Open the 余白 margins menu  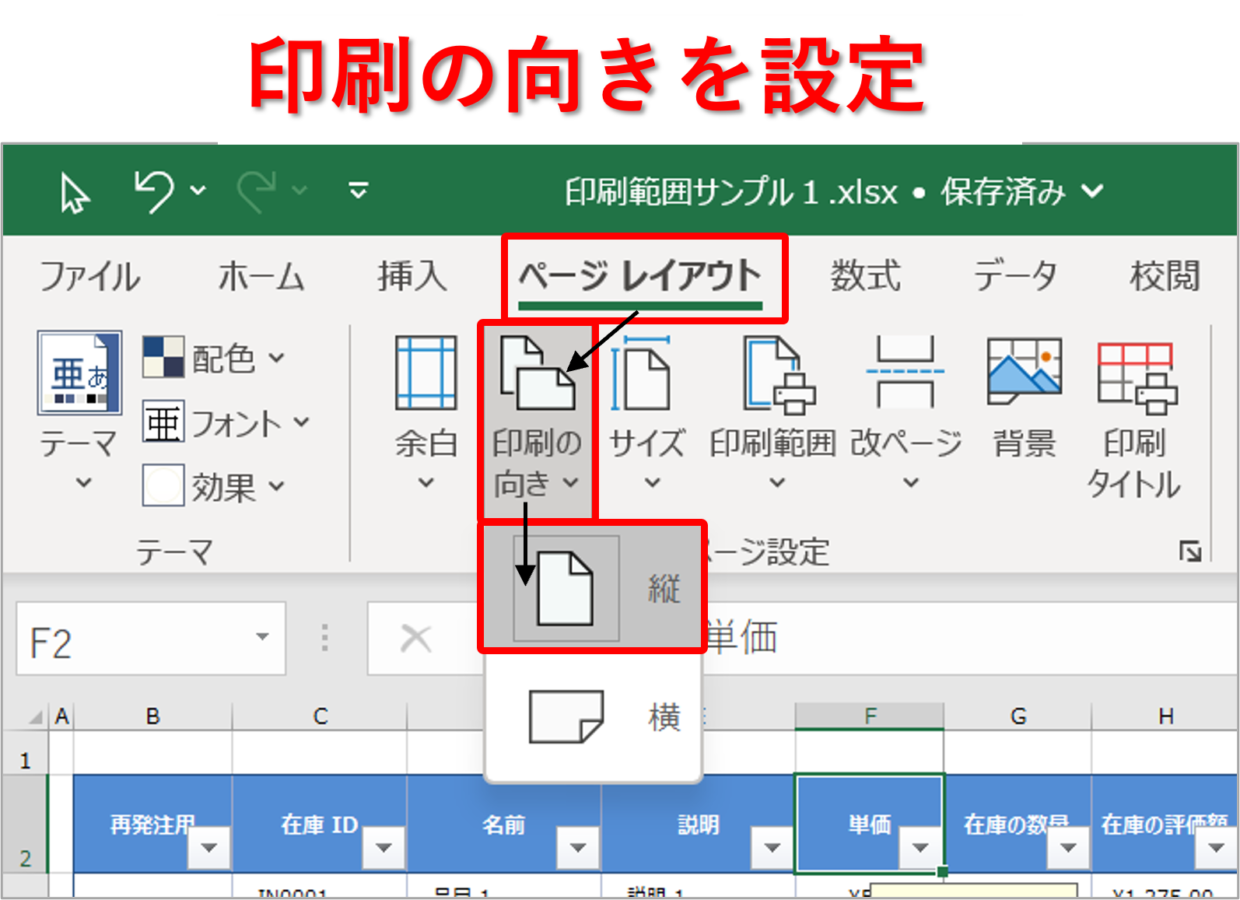[426, 415]
